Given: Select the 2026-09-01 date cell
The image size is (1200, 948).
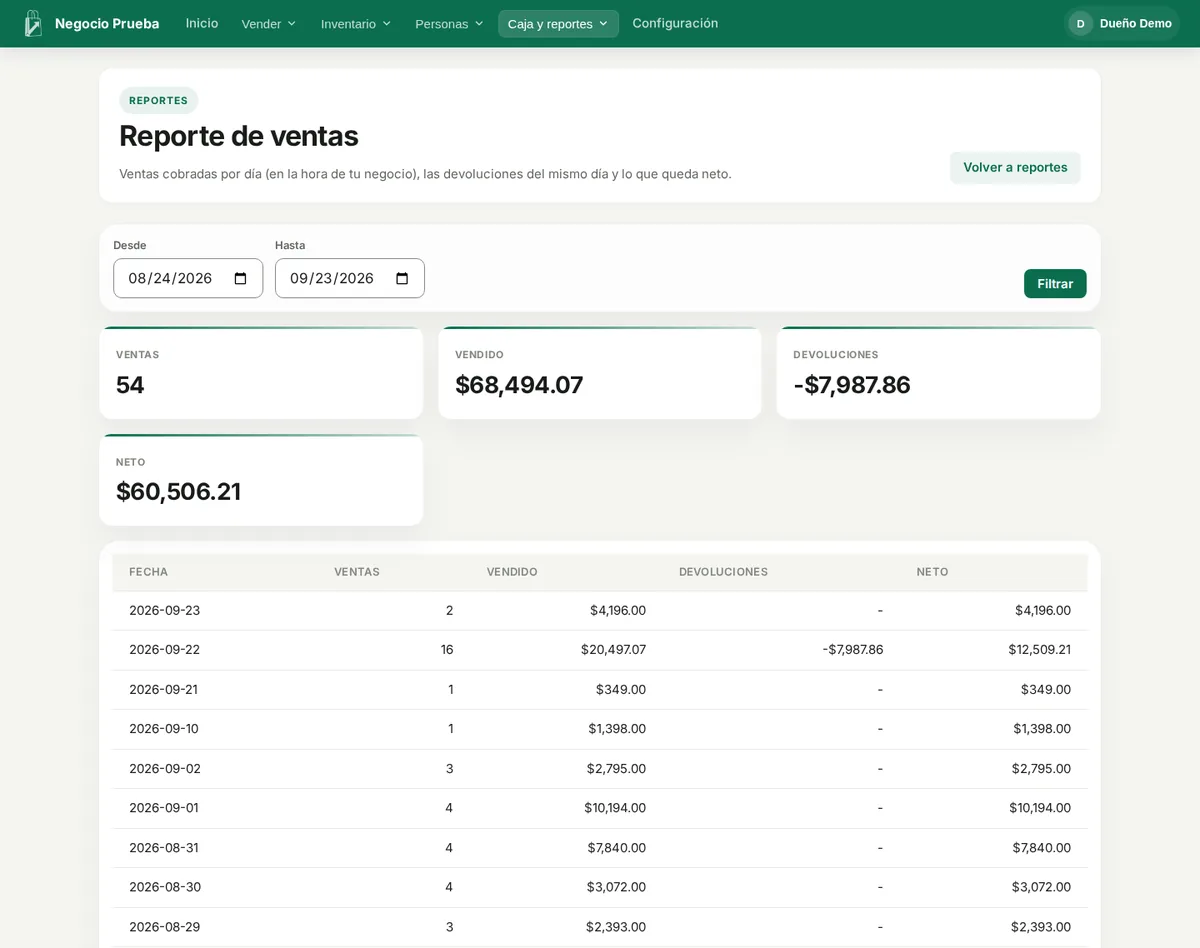Looking at the screenshot, I should [164, 808].
